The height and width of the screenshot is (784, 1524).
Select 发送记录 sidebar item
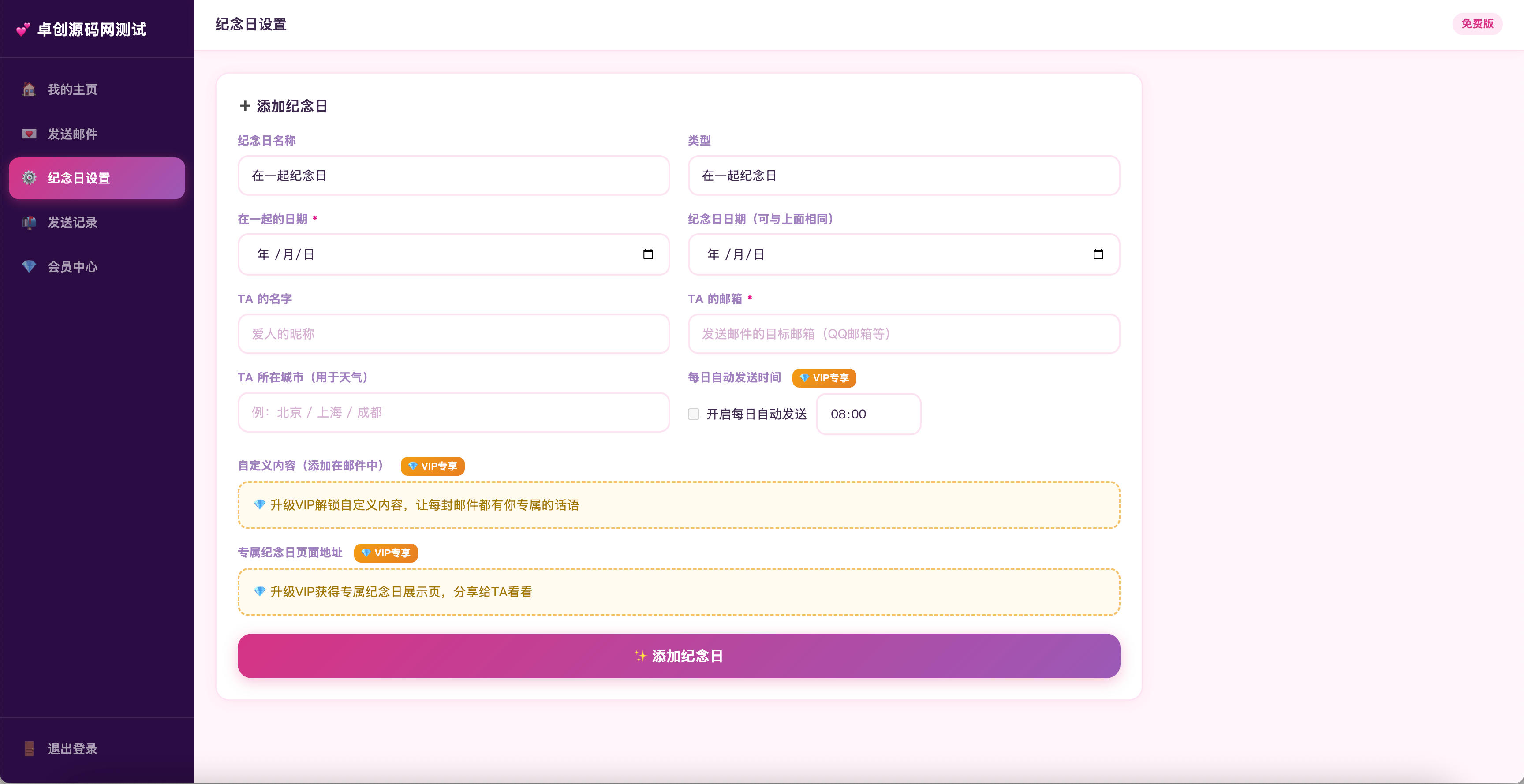(97, 223)
